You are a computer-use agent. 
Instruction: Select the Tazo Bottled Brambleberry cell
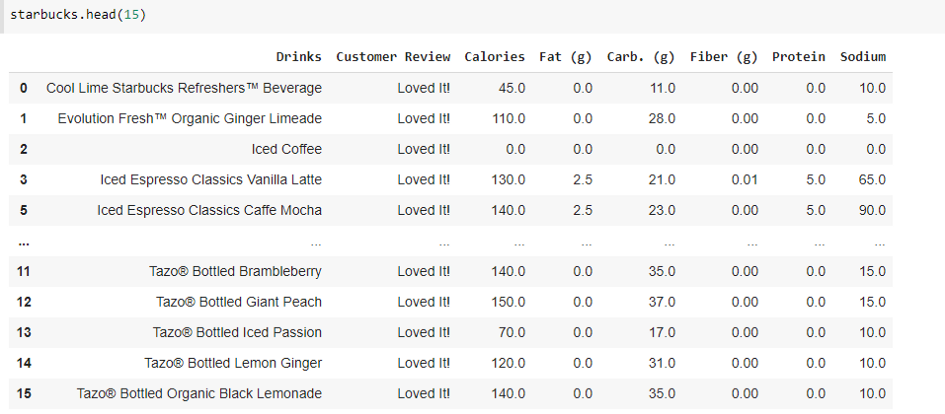tap(236, 272)
